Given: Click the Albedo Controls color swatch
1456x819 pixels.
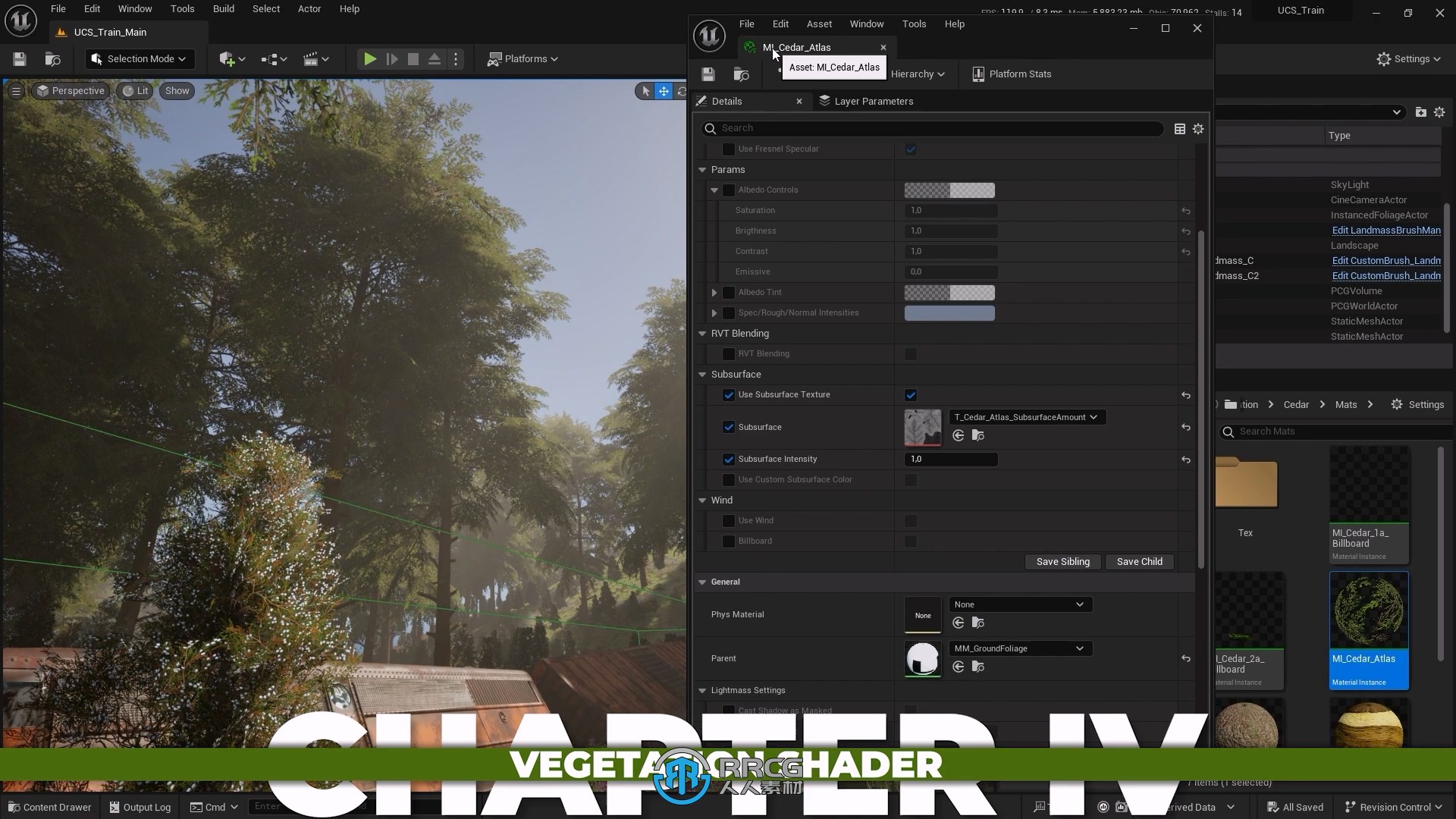Looking at the screenshot, I should coord(948,189).
